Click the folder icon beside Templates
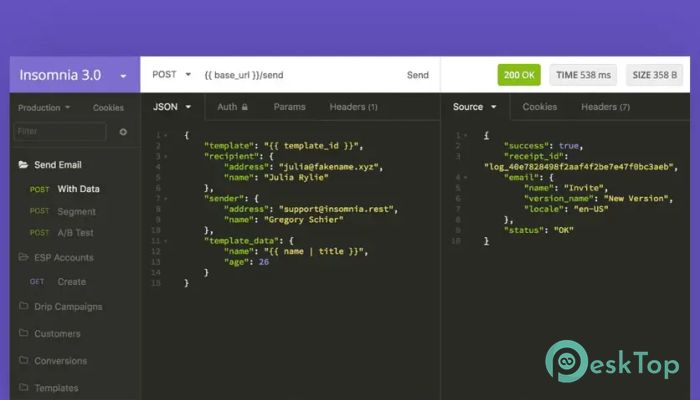This screenshot has width=700, height=400. pos(24,387)
